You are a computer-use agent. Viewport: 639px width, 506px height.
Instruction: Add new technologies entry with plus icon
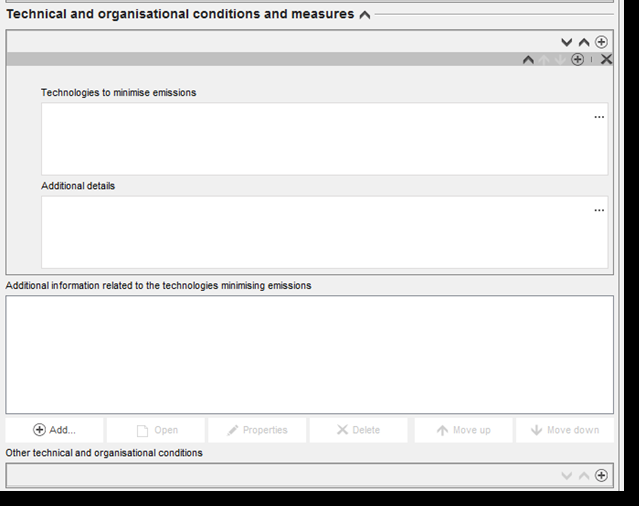pyautogui.click(x=601, y=42)
